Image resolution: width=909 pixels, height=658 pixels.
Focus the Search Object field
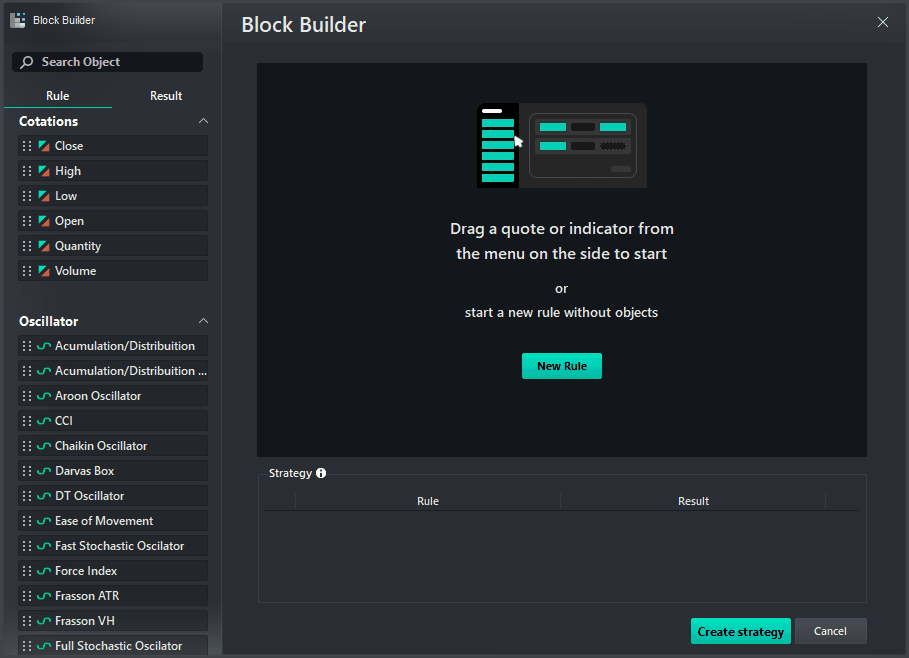click(x=107, y=62)
